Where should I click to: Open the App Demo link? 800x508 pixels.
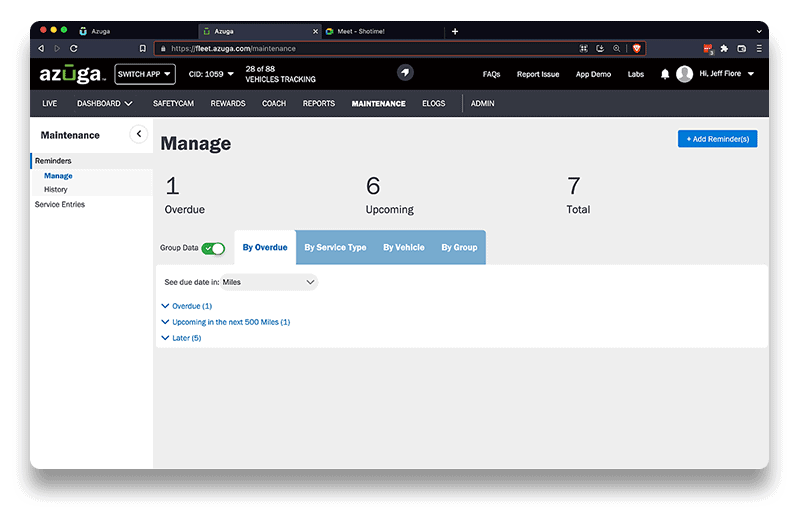[x=593, y=74]
